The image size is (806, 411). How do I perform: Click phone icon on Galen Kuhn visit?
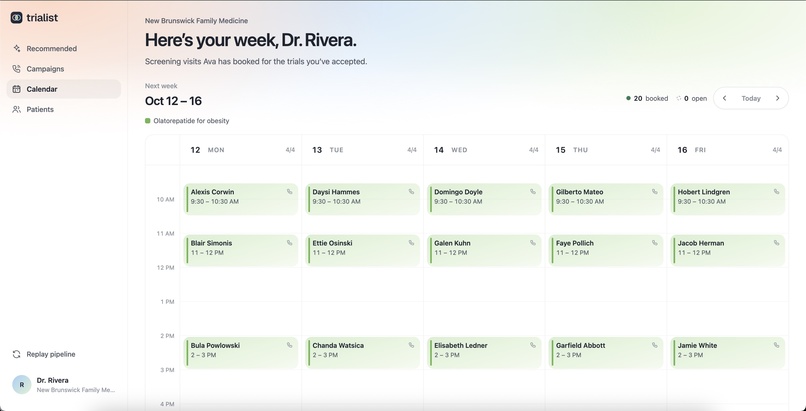click(533, 243)
